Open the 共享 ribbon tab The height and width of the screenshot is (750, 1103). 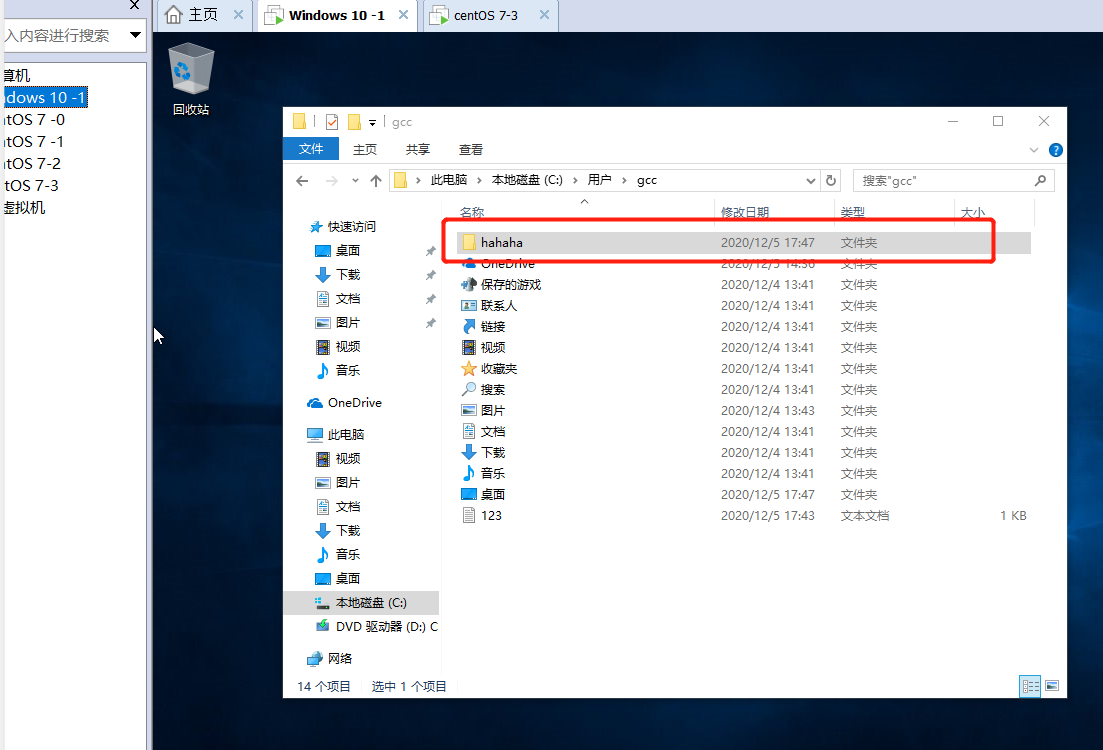click(418, 150)
